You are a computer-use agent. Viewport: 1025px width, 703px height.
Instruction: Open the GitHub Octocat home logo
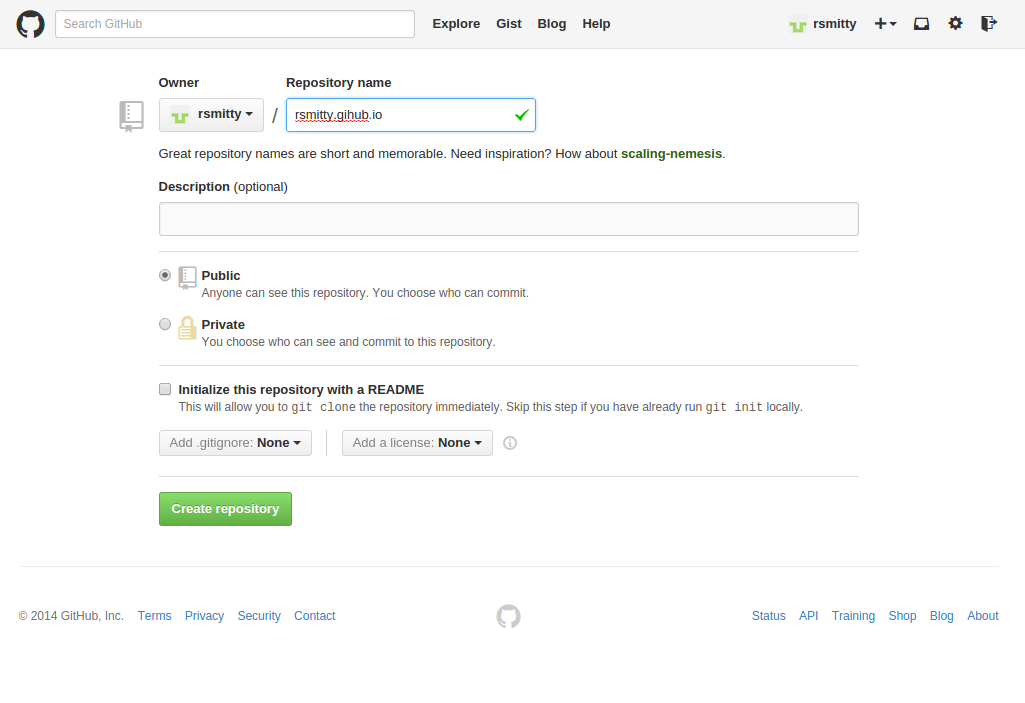pos(30,24)
